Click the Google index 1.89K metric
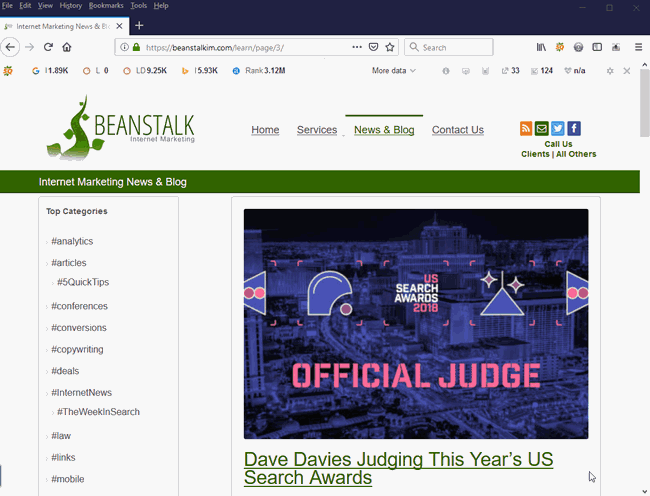 [50, 71]
